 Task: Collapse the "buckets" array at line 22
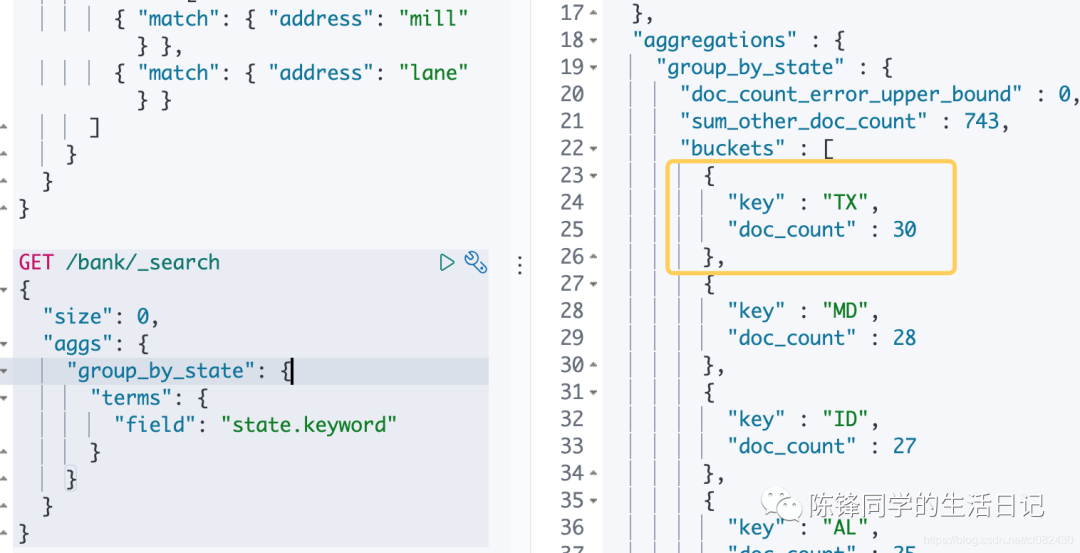click(x=594, y=149)
